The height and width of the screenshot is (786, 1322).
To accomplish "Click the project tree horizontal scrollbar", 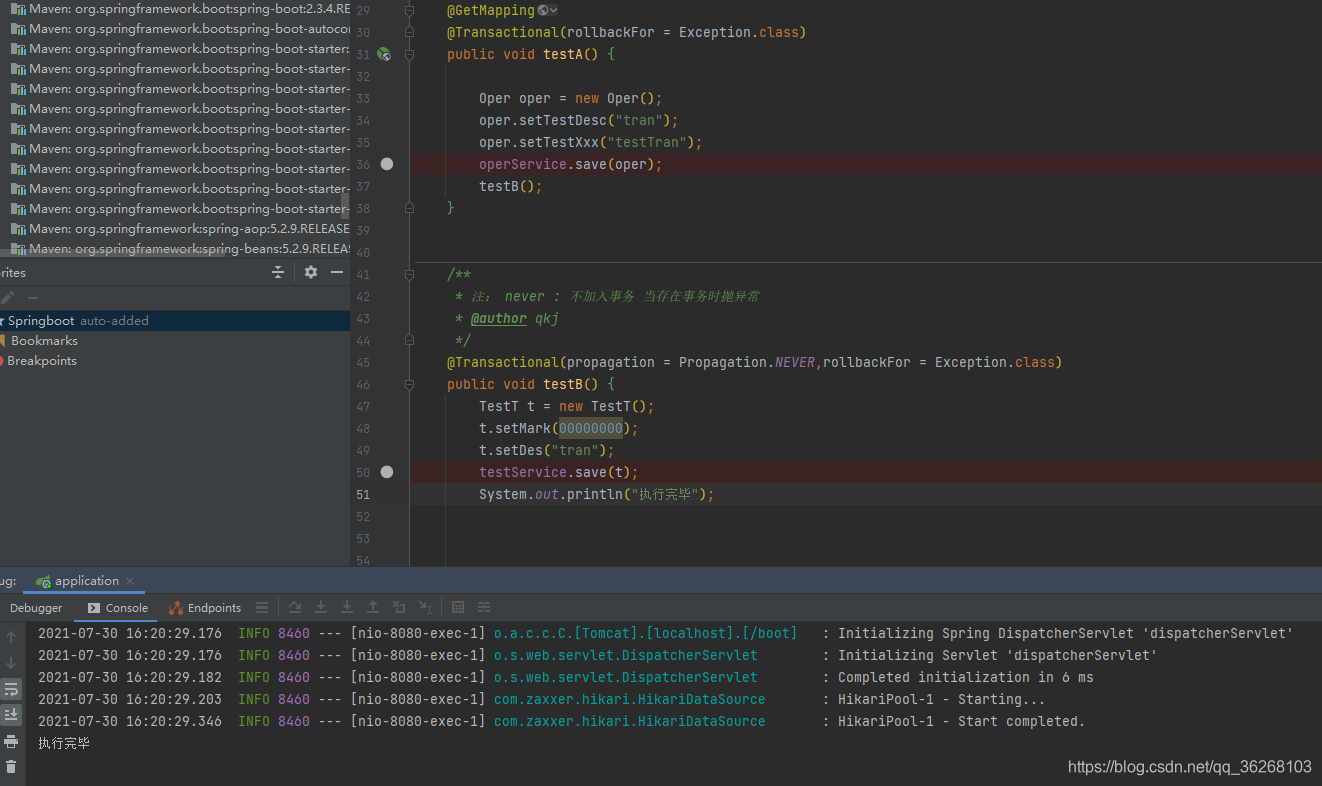I will (x=115, y=251).
